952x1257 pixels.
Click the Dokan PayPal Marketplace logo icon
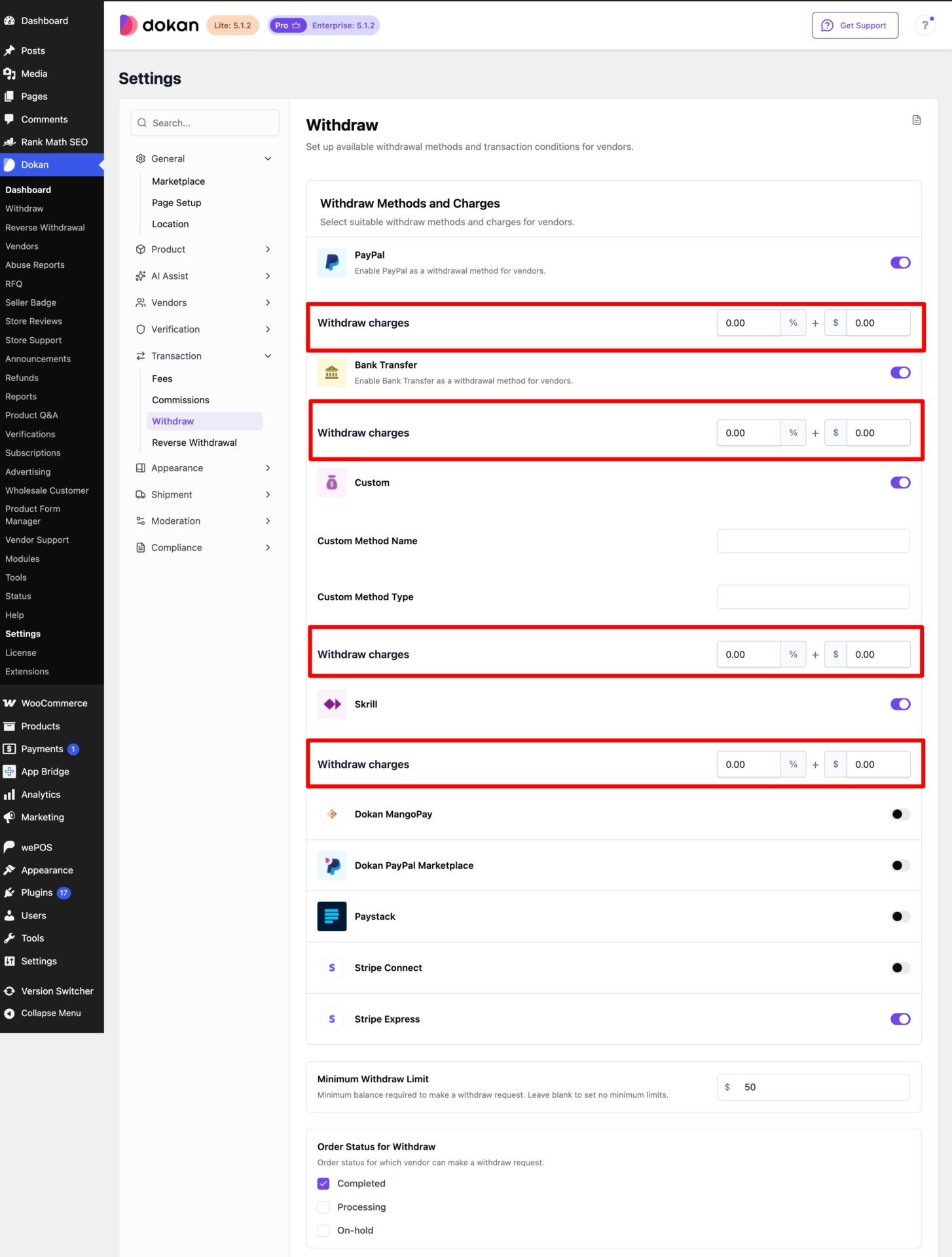[332, 865]
